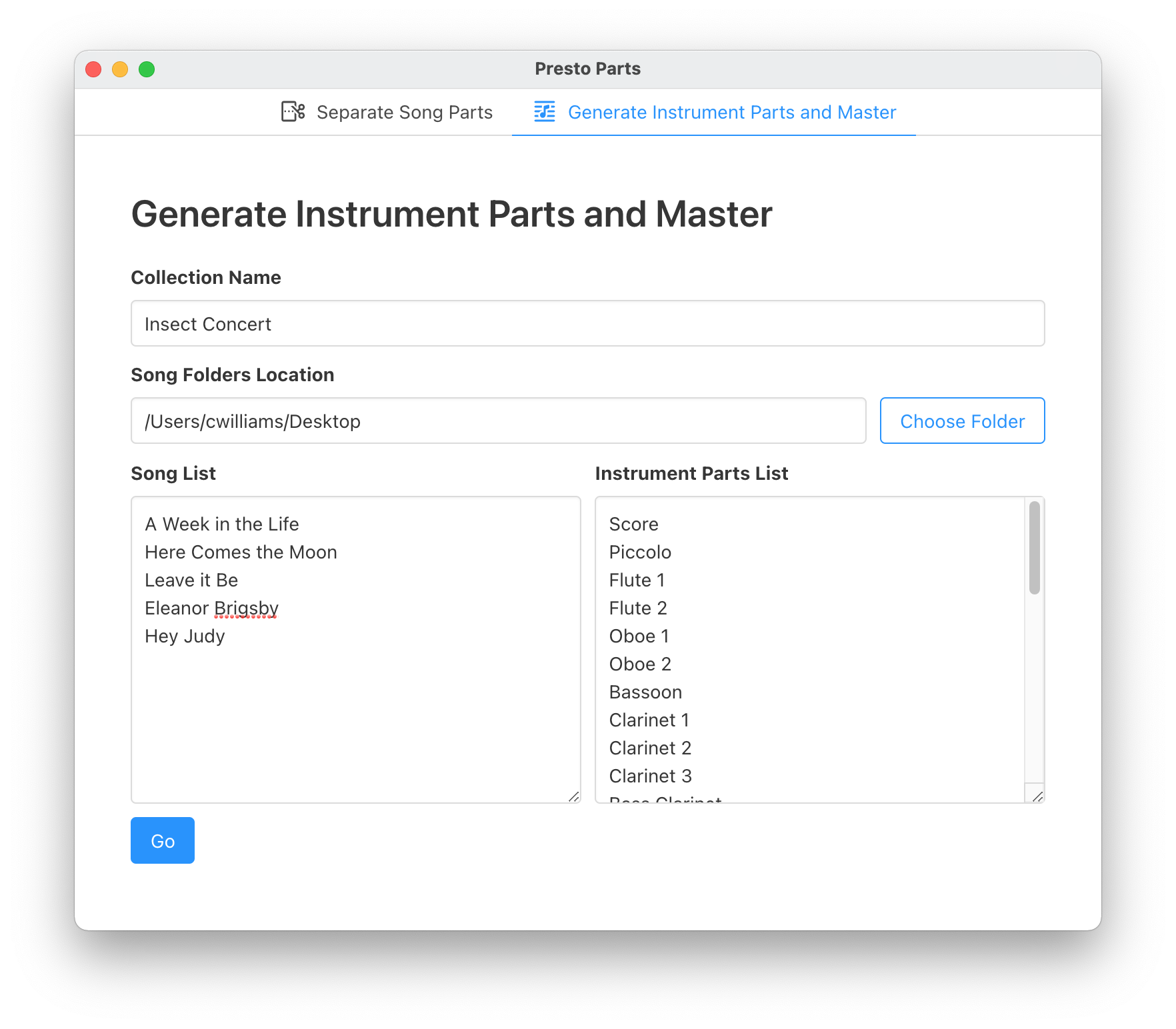Place cursor on Here Comes the Moon line
Screen dimensions: 1176x1029
coord(241,552)
